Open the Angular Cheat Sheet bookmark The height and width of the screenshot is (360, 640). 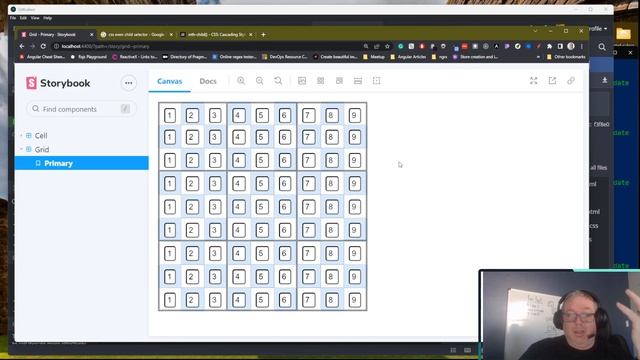point(42,57)
